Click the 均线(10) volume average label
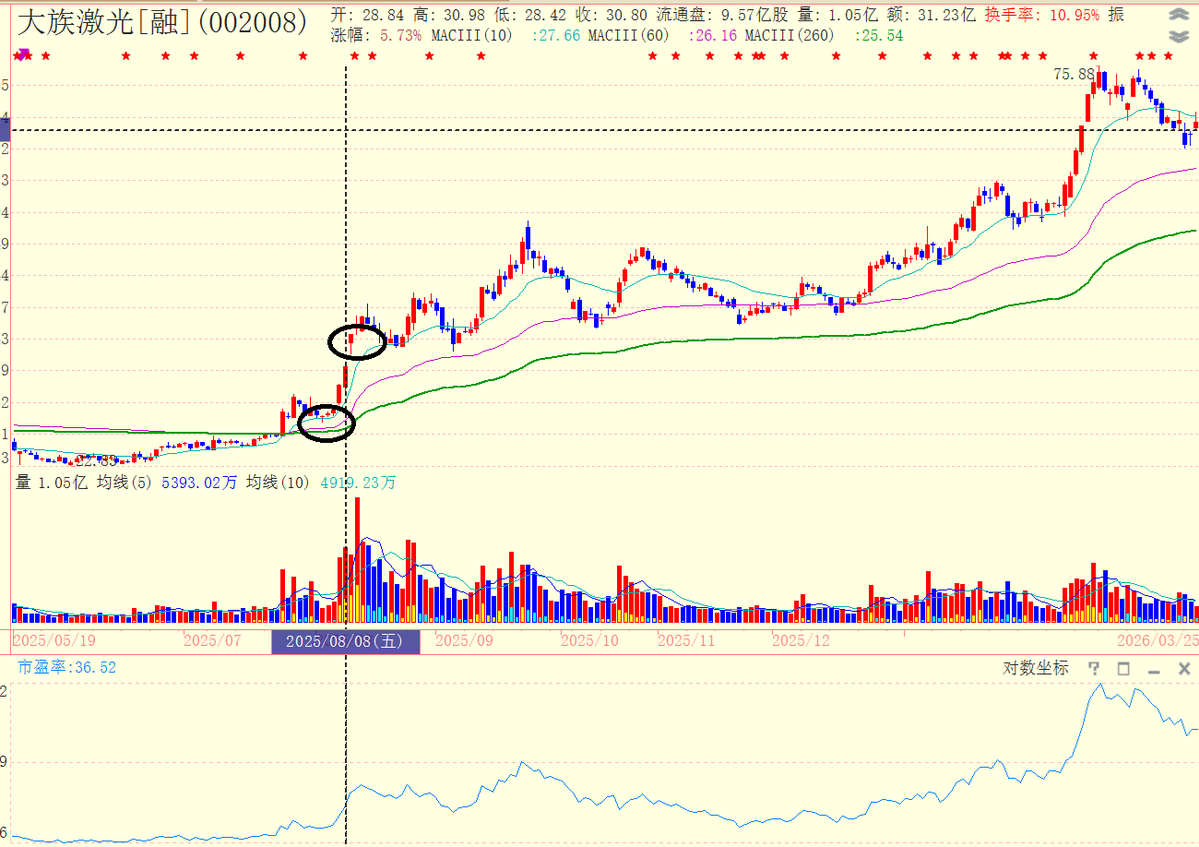 (278, 483)
